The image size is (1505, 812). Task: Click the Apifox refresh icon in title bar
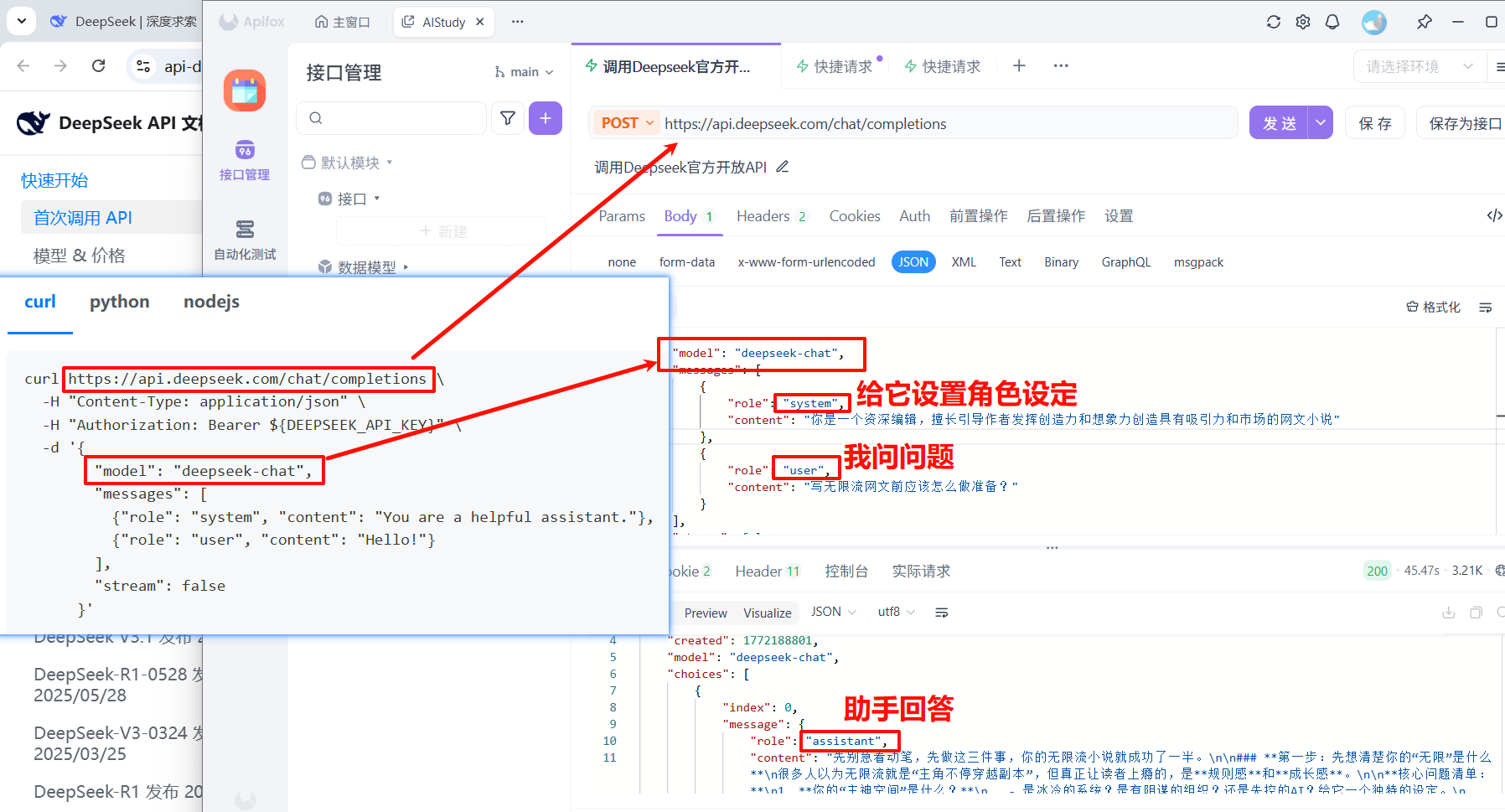tap(1274, 22)
